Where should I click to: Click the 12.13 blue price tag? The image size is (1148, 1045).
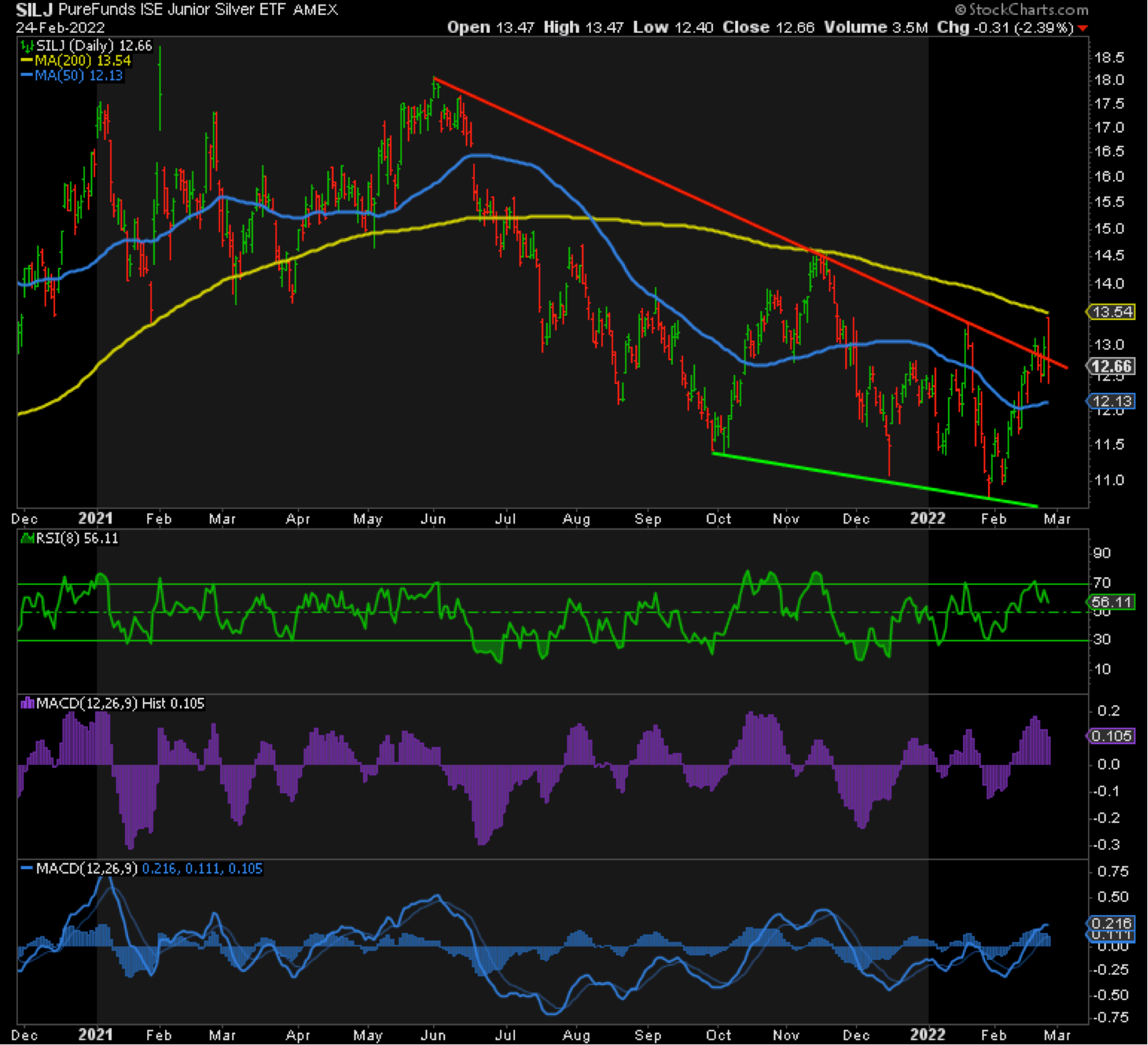1111,401
